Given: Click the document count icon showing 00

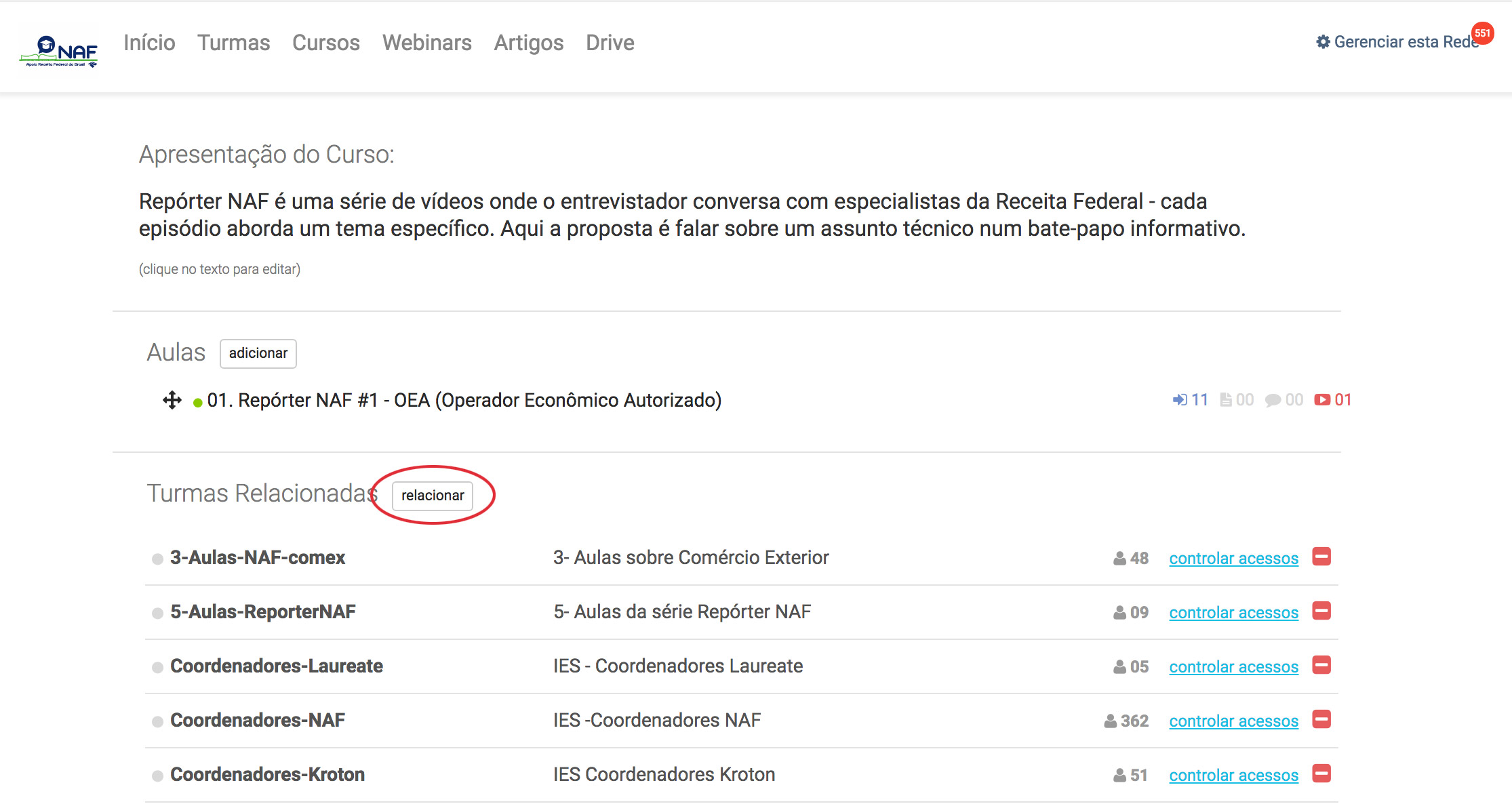Looking at the screenshot, I should tap(1226, 400).
